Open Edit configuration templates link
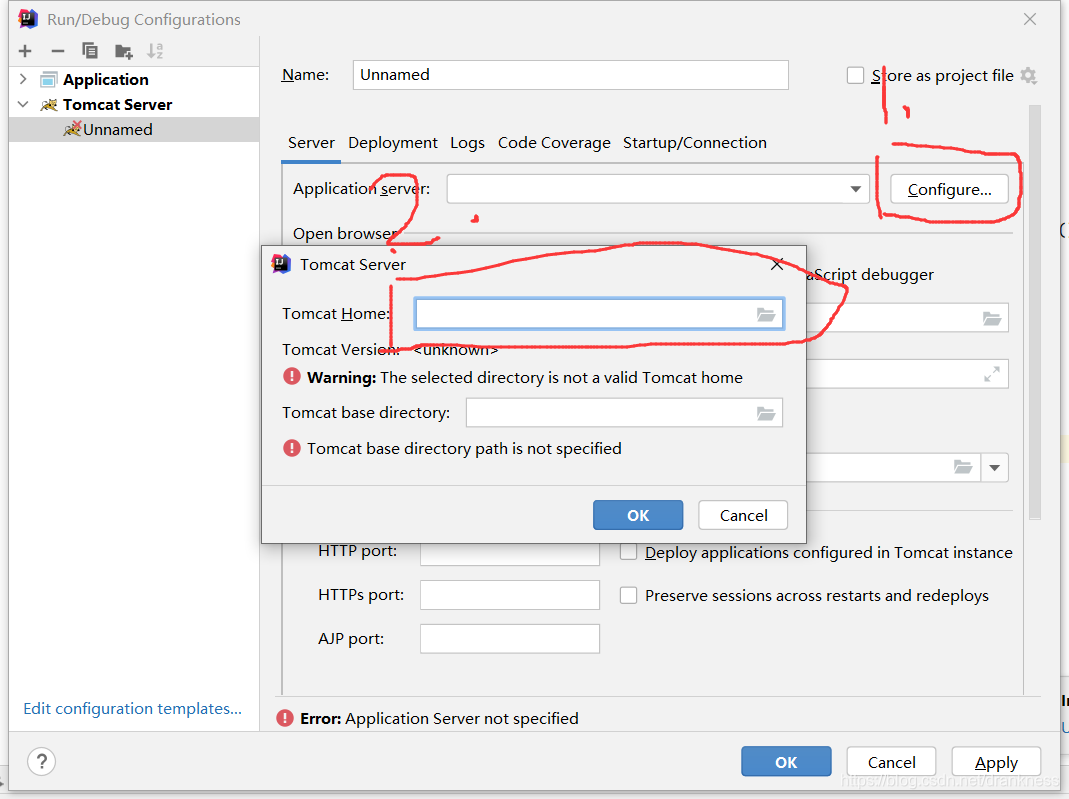 132,708
